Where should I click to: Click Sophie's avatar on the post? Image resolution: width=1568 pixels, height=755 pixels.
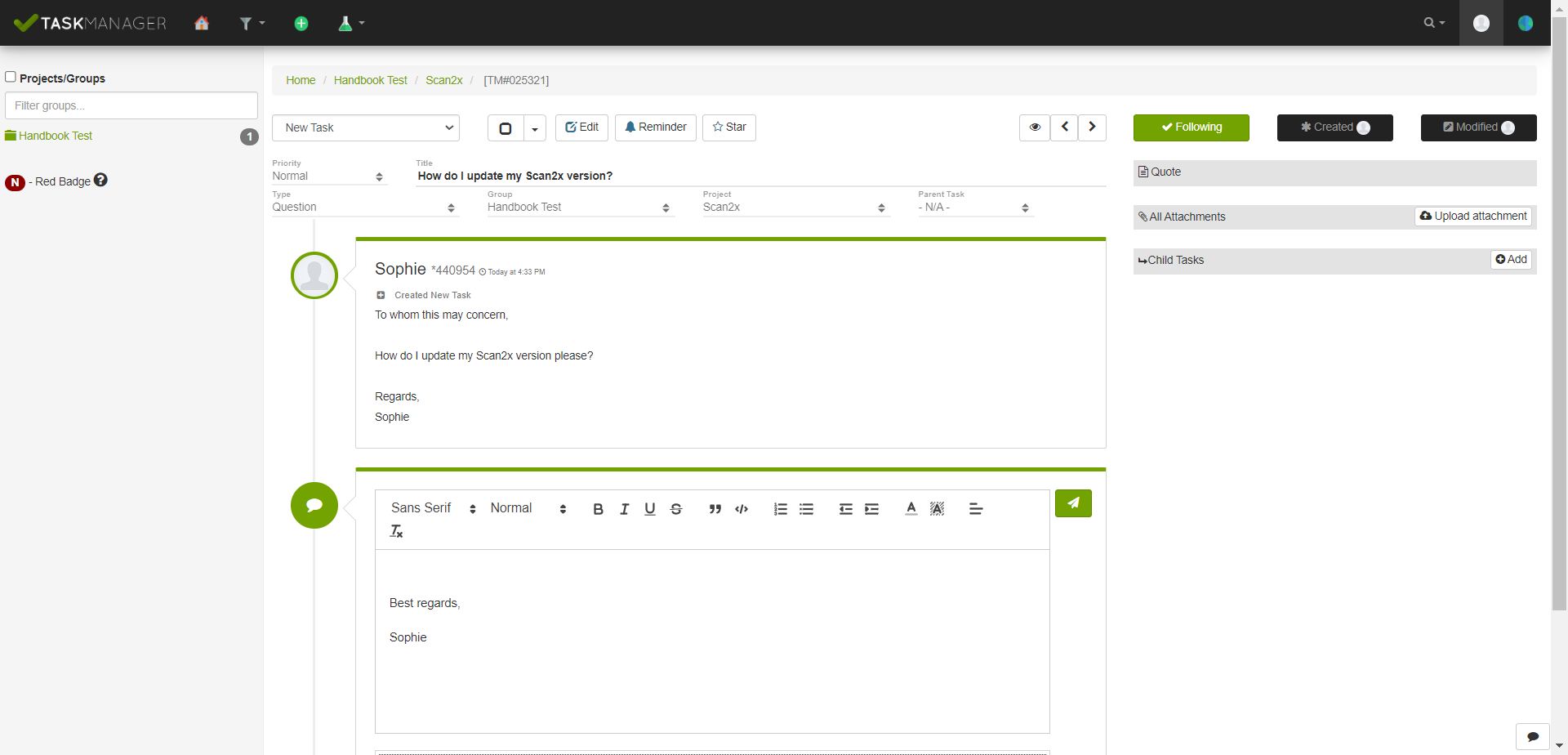314,275
